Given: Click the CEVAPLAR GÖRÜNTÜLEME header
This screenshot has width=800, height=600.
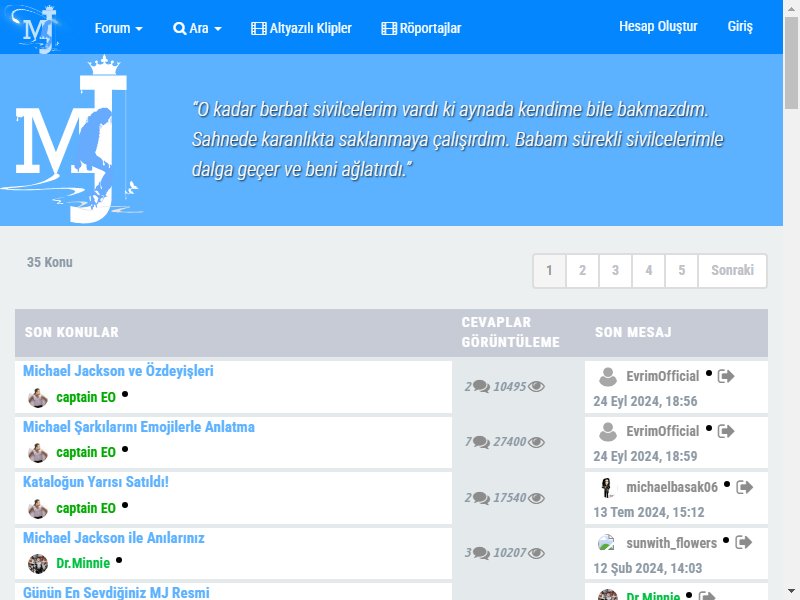Looking at the screenshot, I should pyautogui.click(x=510, y=332).
